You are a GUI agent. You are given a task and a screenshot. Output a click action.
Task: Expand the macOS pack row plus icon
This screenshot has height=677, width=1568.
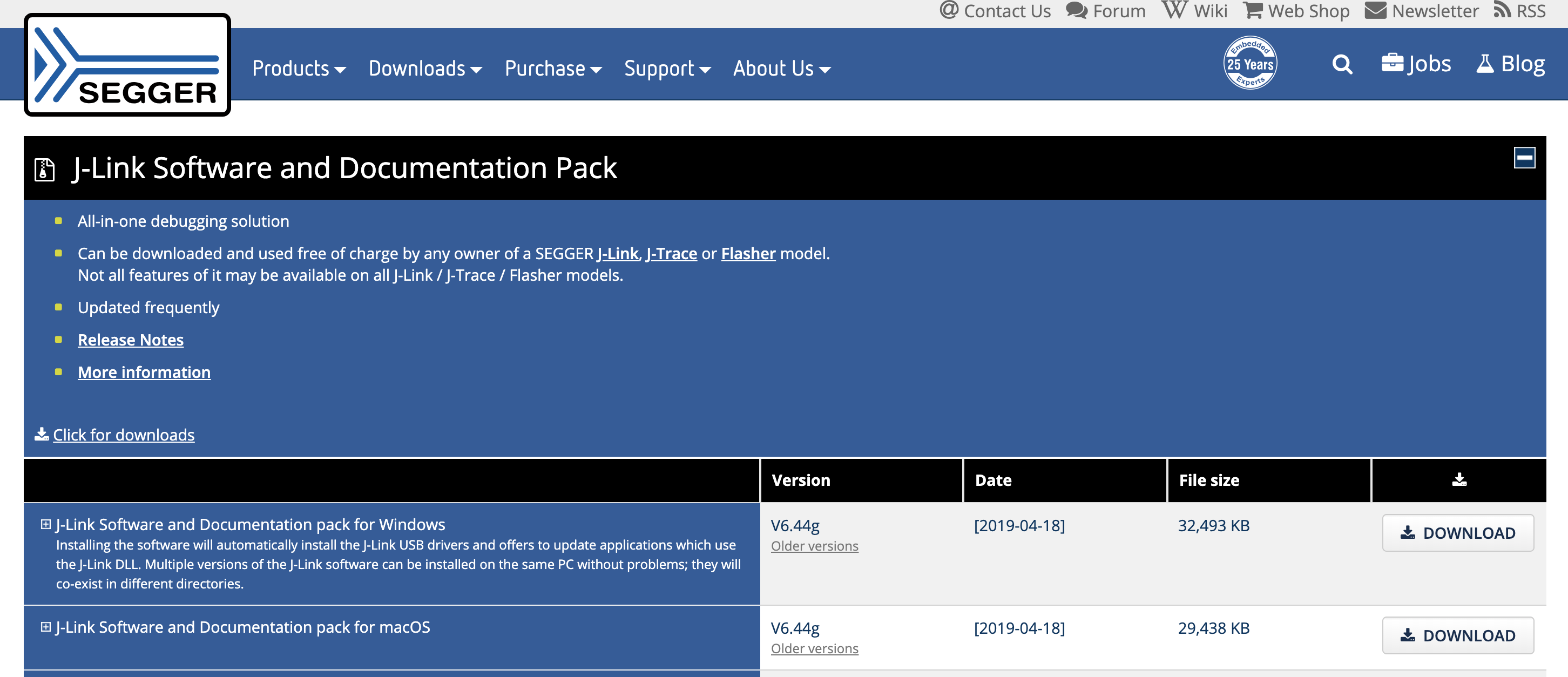pos(46,626)
